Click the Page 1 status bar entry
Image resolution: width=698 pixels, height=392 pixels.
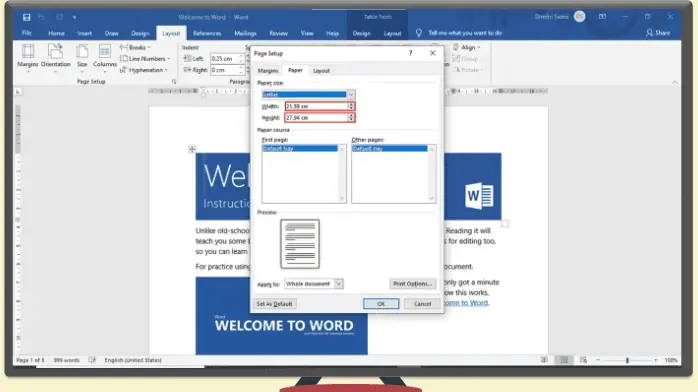pyautogui.click(x=30, y=360)
